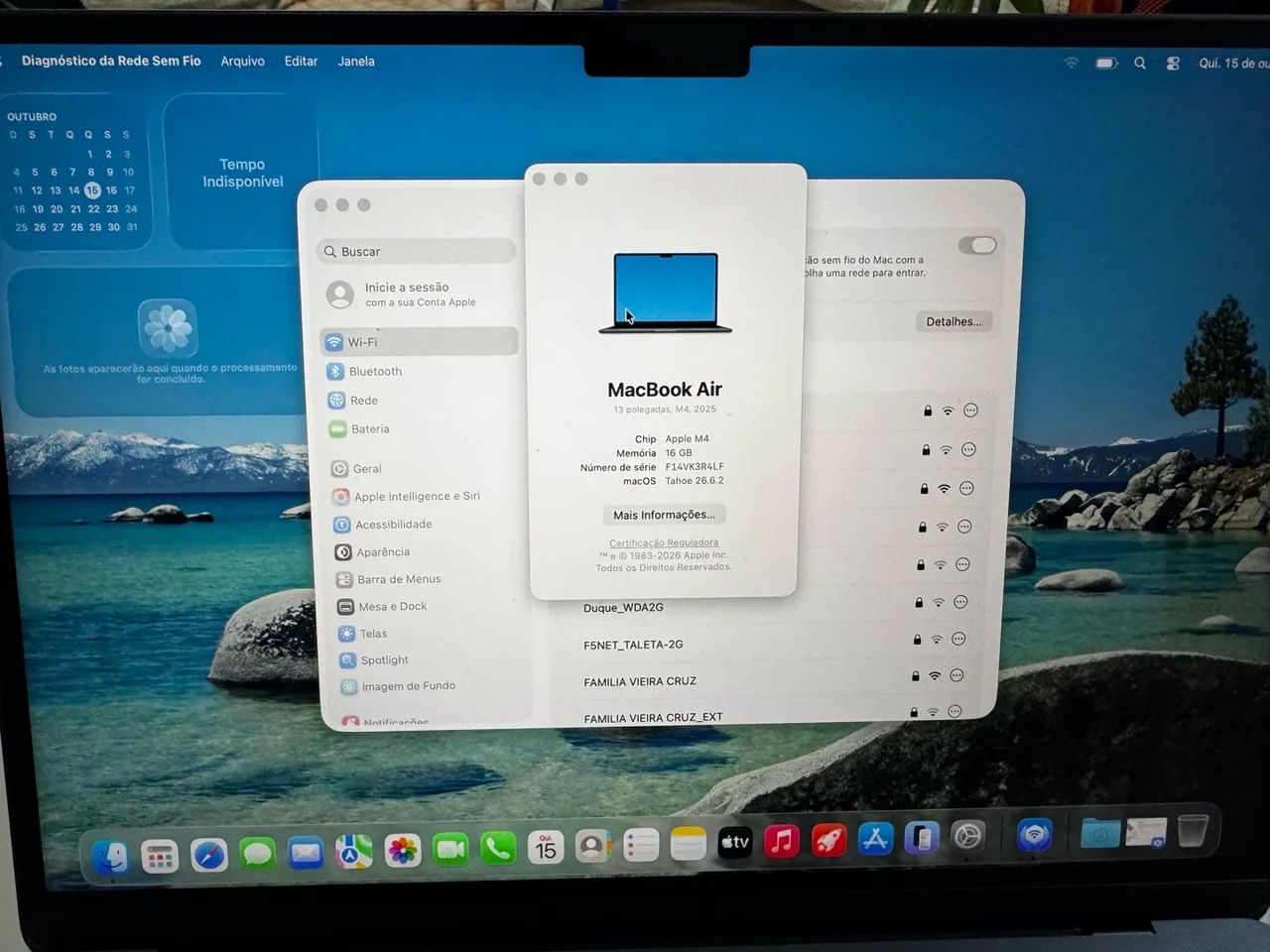Viewport: 1270px width, 952px height.
Task: Open the Wireless Diagnostics app in the Dock
Action: coord(1034,835)
